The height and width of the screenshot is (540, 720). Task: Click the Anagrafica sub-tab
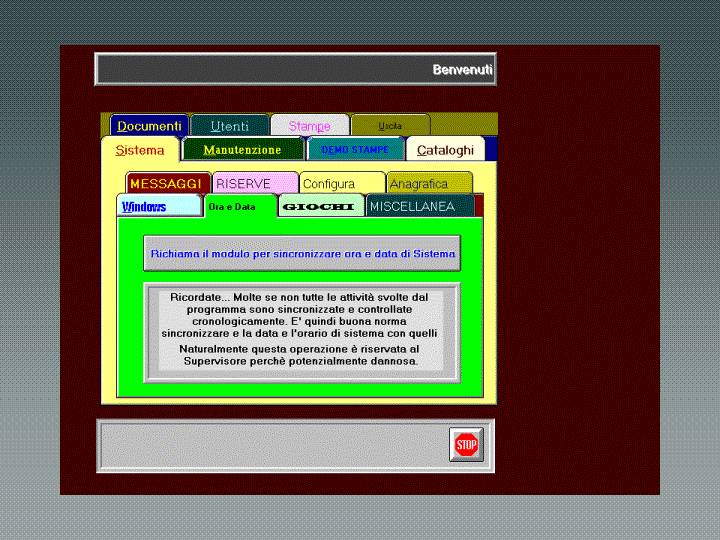coord(428,184)
